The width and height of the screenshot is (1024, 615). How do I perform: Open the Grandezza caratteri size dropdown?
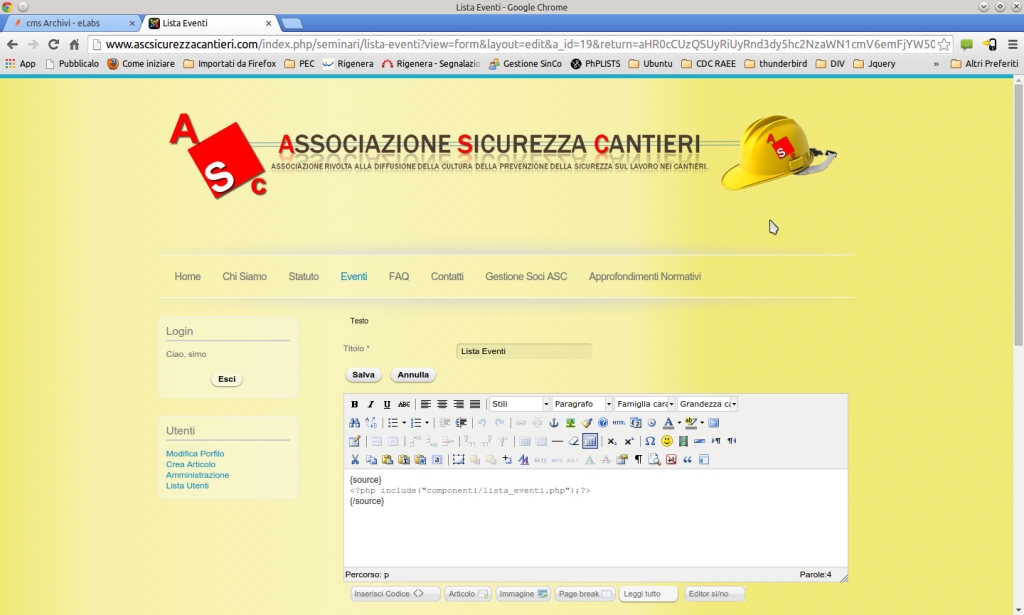pos(707,404)
